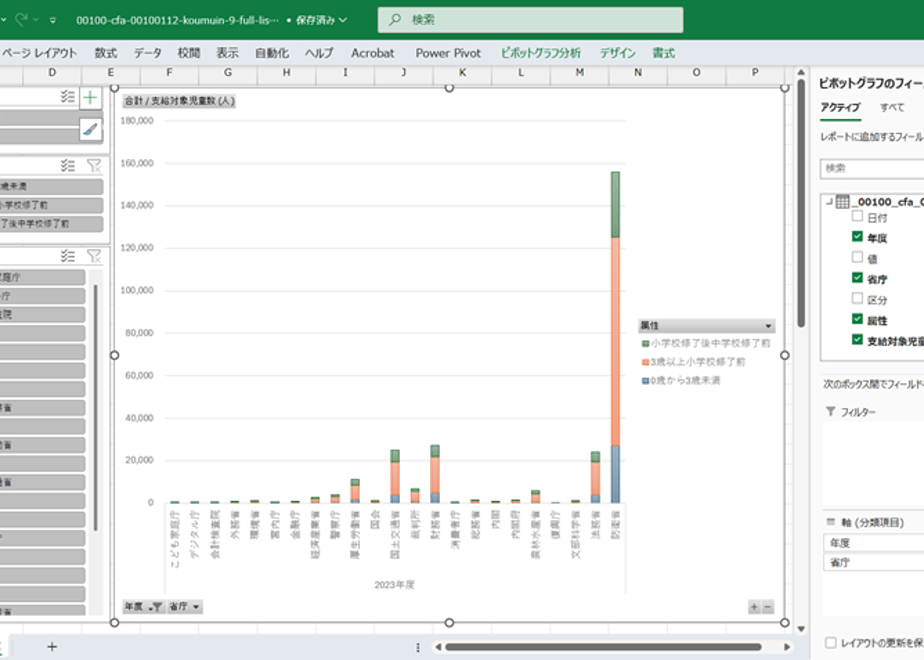Open the 省庁 axis field button on chart

(x=184, y=606)
